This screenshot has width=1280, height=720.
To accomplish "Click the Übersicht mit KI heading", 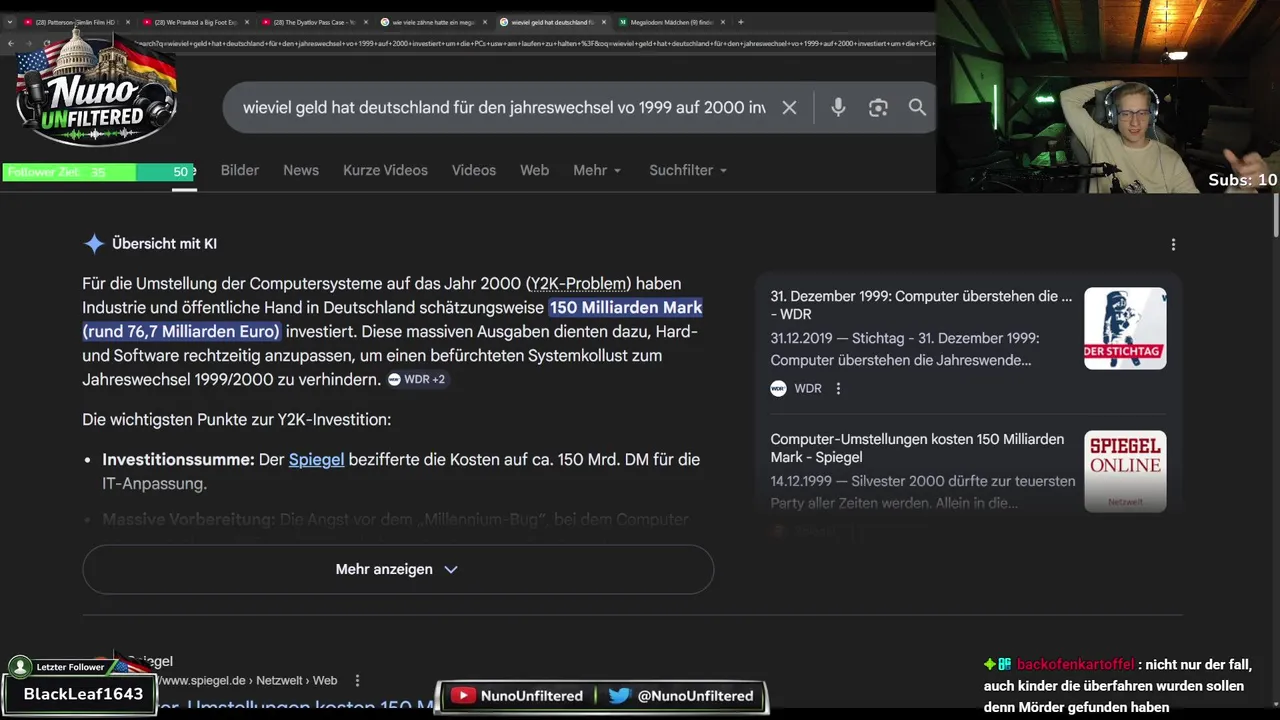I will tap(164, 244).
